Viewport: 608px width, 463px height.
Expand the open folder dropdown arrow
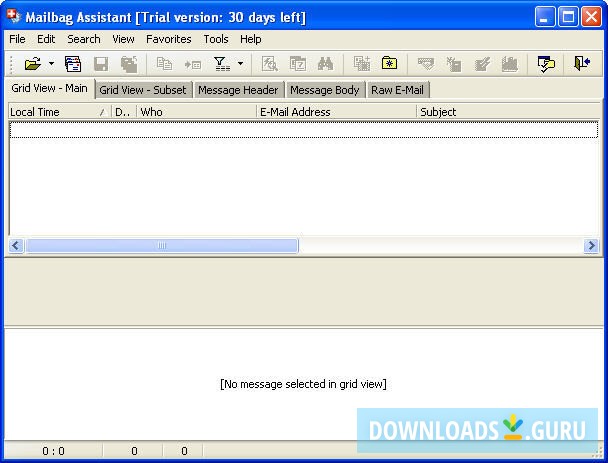(51, 64)
